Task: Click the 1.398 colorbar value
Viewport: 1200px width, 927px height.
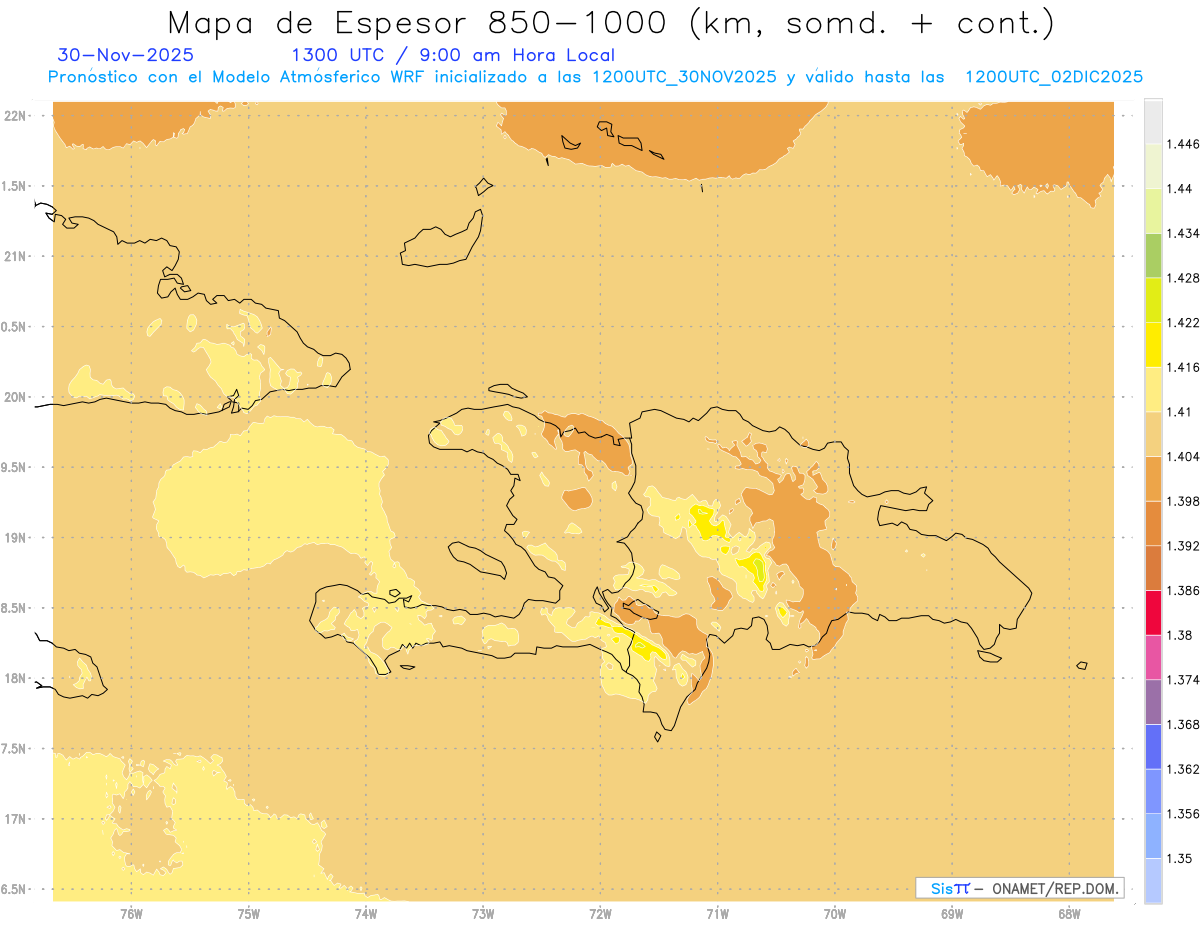Action: tap(1183, 501)
